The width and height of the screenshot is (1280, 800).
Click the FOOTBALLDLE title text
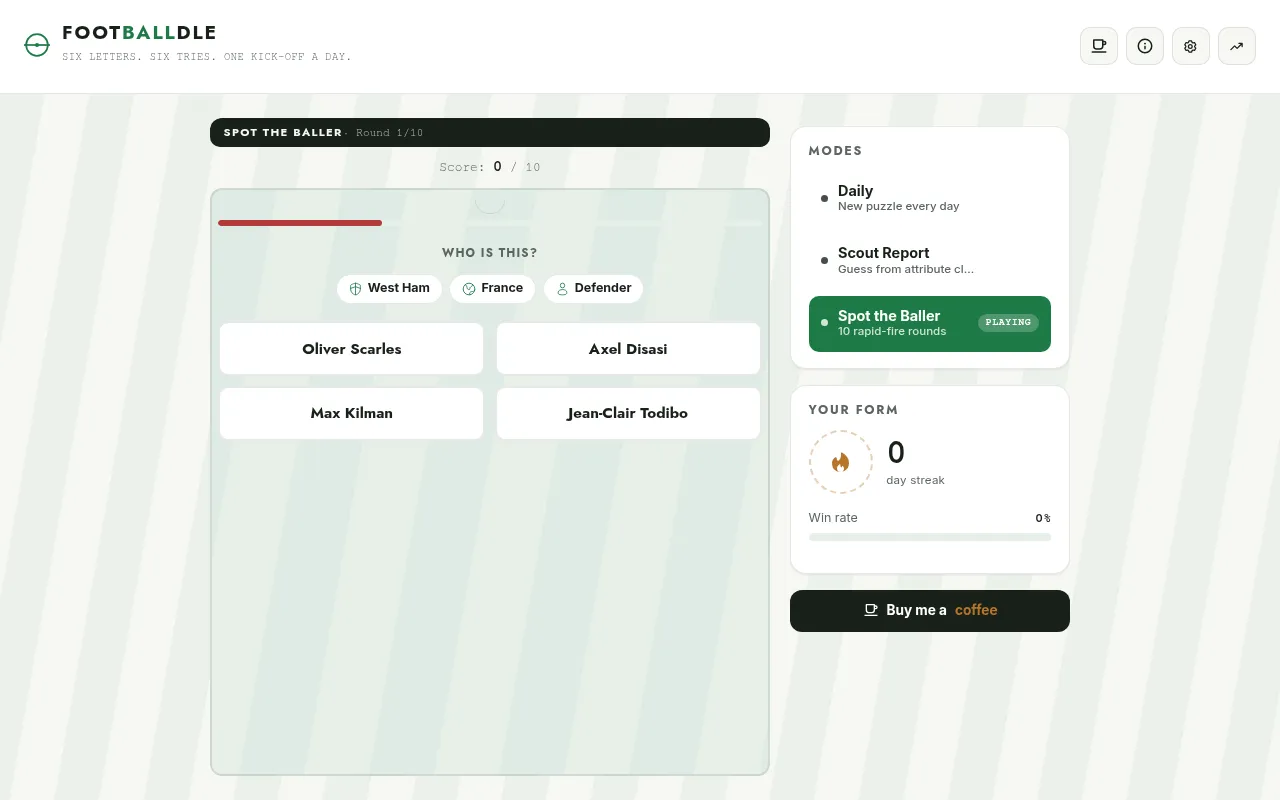point(139,33)
